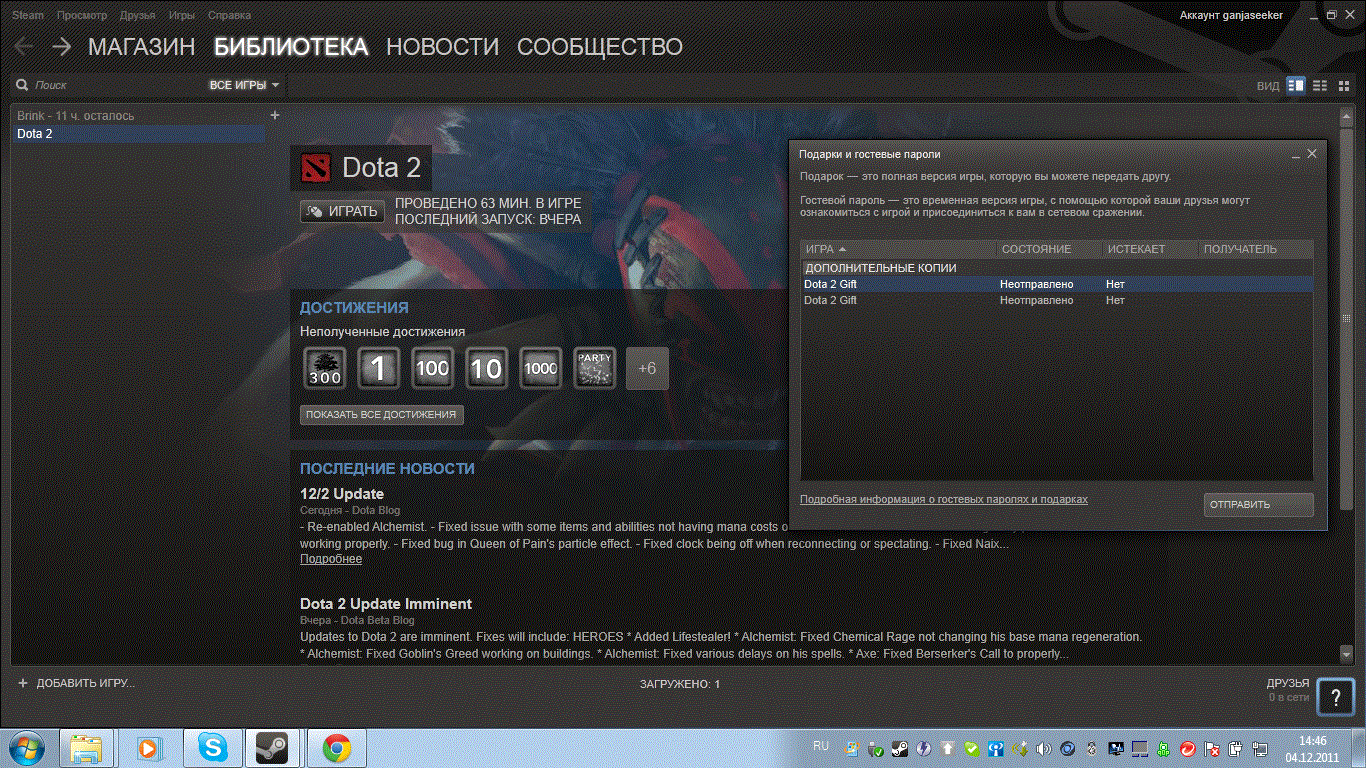1366x768 pixels.
Task: Open the Справка menu
Action: click(x=230, y=15)
